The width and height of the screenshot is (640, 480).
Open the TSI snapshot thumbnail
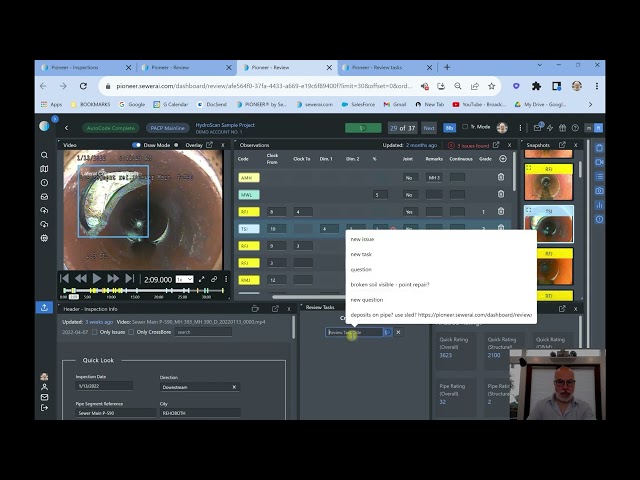[549, 224]
